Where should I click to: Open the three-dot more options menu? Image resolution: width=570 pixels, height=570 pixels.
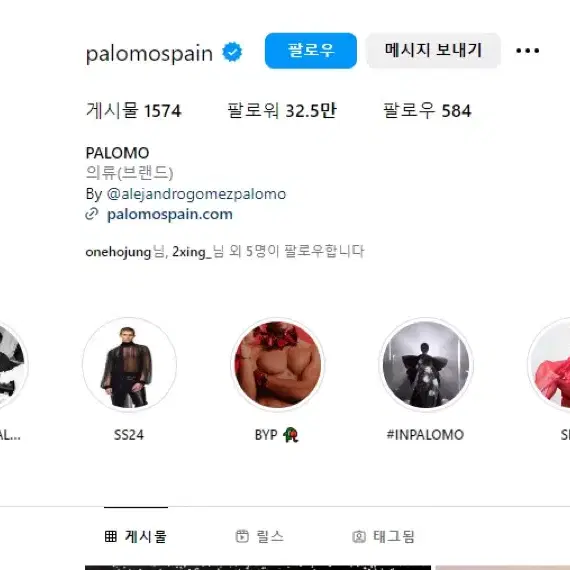tap(527, 51)
